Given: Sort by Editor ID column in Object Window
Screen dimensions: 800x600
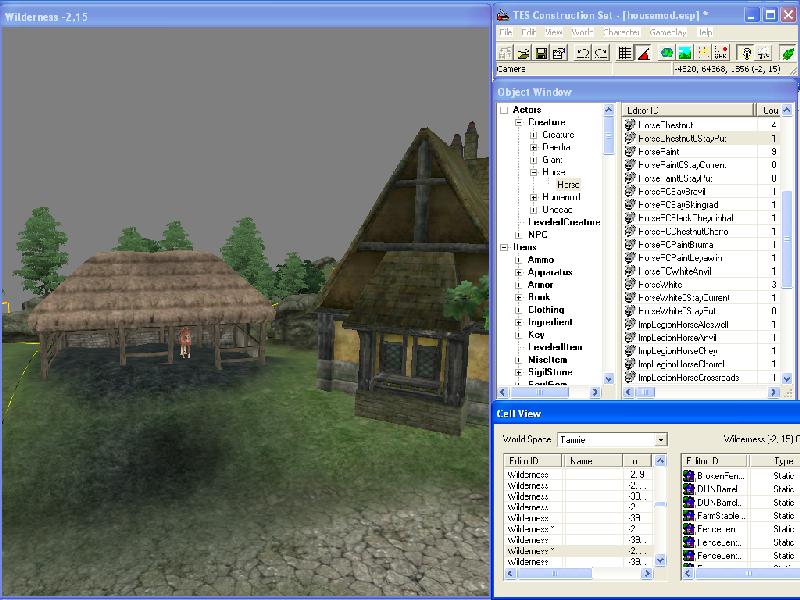Looking at the screenshot, I should point(688,110).
